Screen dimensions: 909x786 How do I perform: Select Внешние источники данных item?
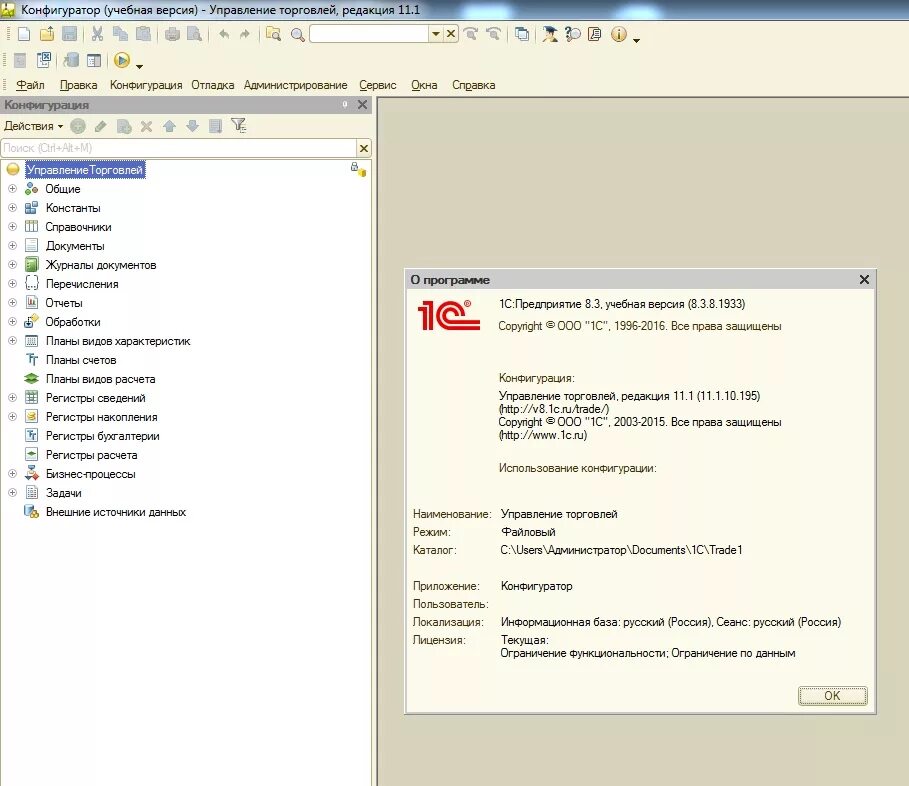click(116, 512)
